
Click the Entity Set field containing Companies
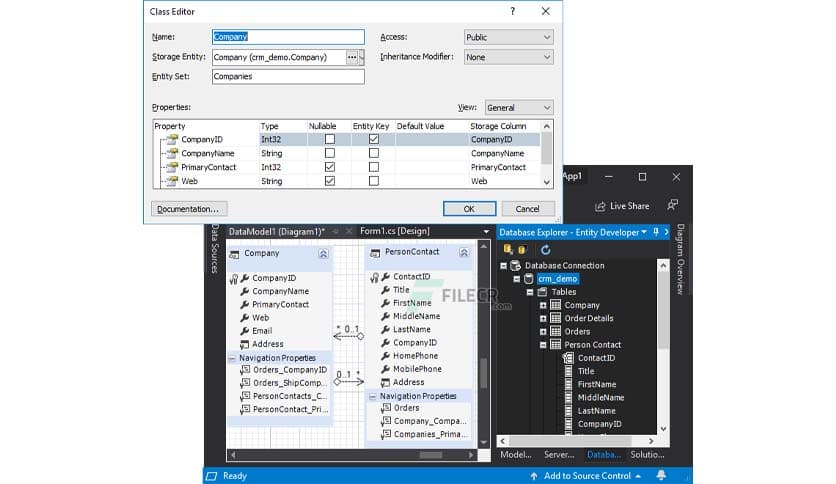[x=288, y=76]
